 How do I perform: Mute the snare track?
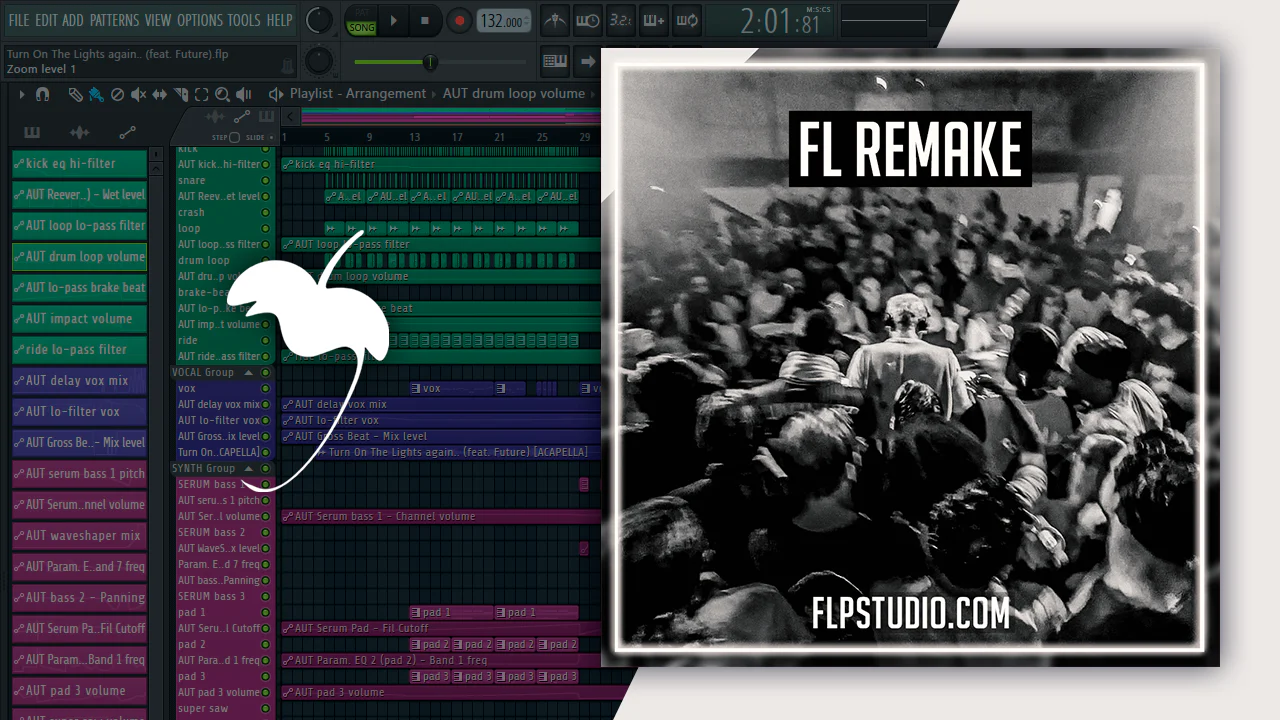[266, 181]
